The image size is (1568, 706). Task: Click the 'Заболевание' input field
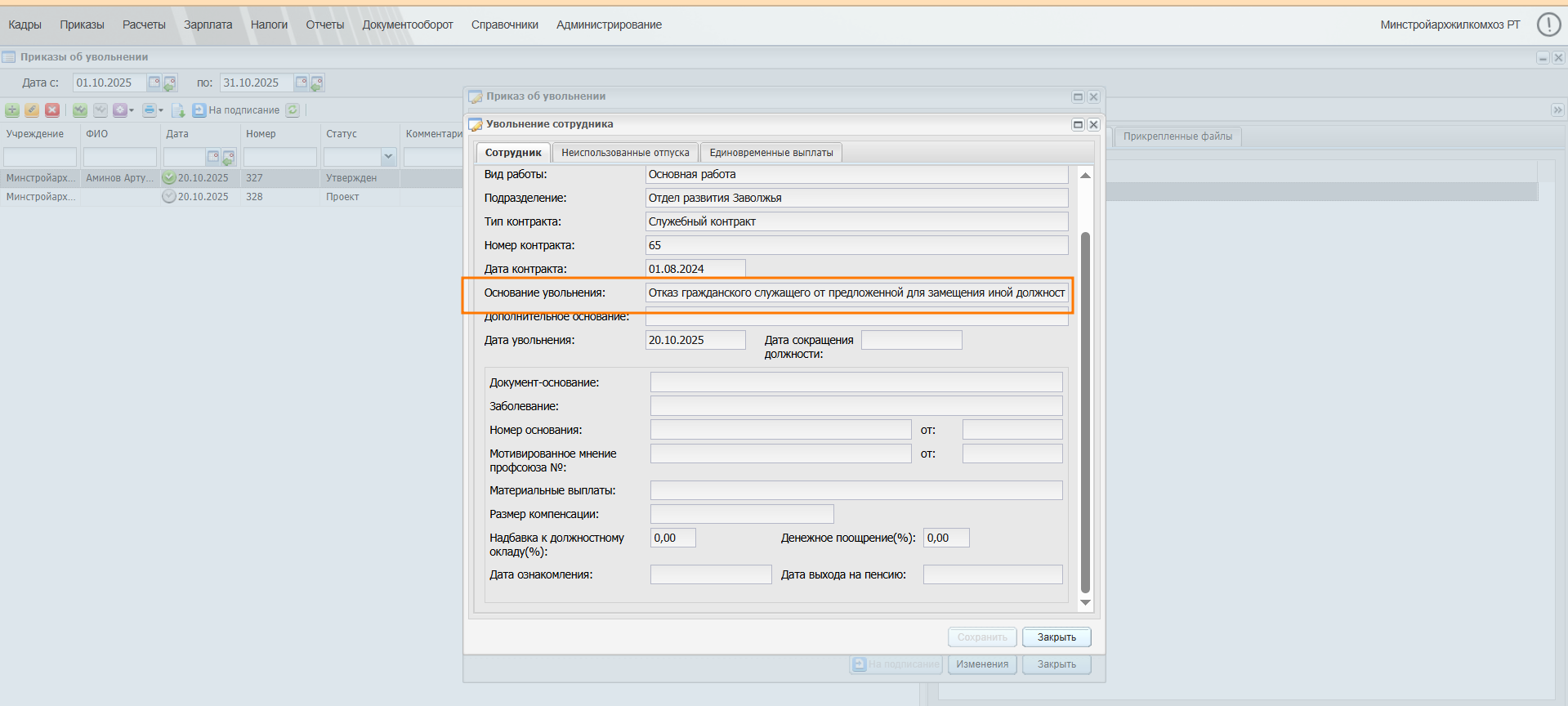click(856, 406)
